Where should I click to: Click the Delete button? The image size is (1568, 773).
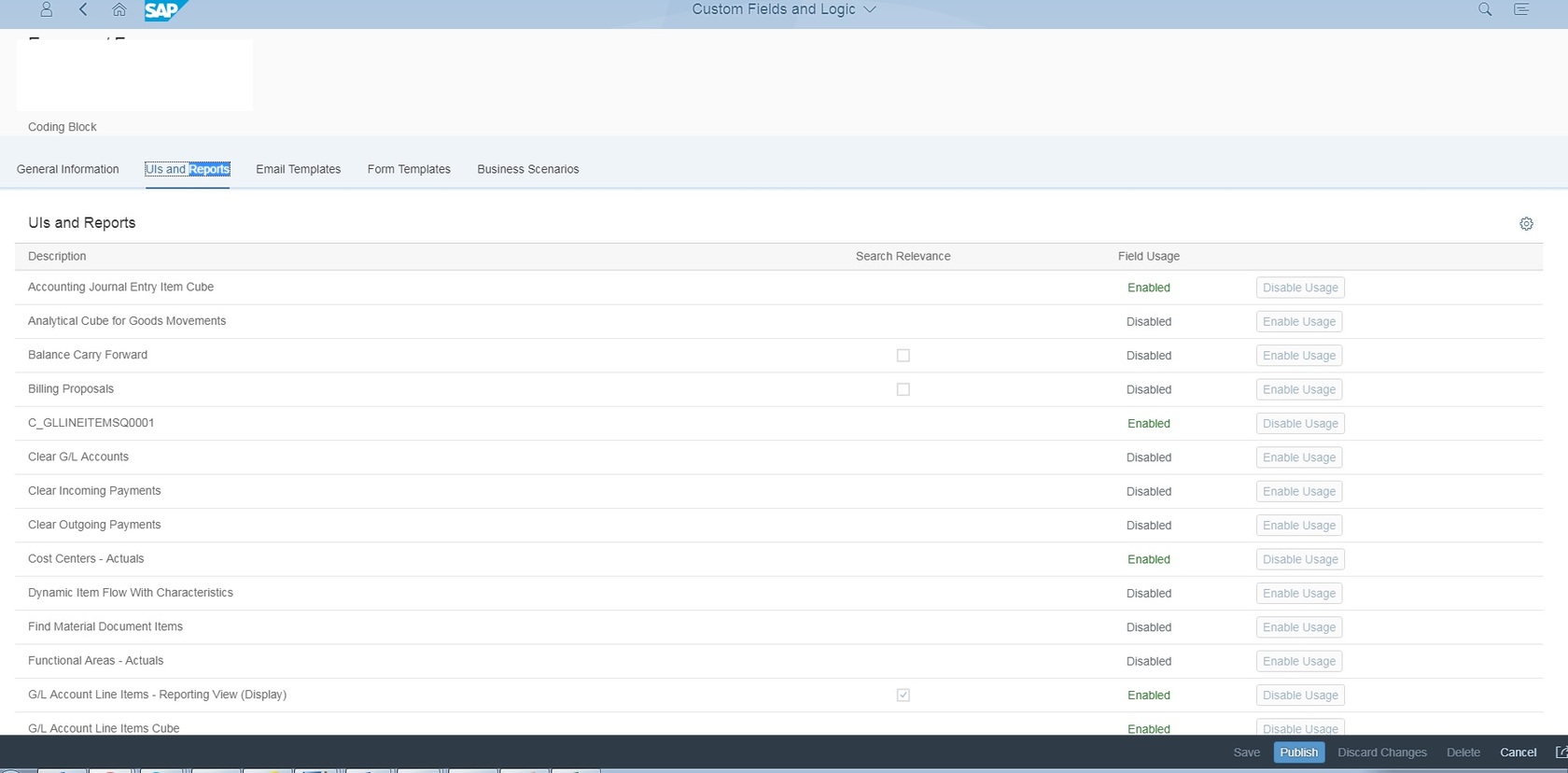pos(1463,752)
